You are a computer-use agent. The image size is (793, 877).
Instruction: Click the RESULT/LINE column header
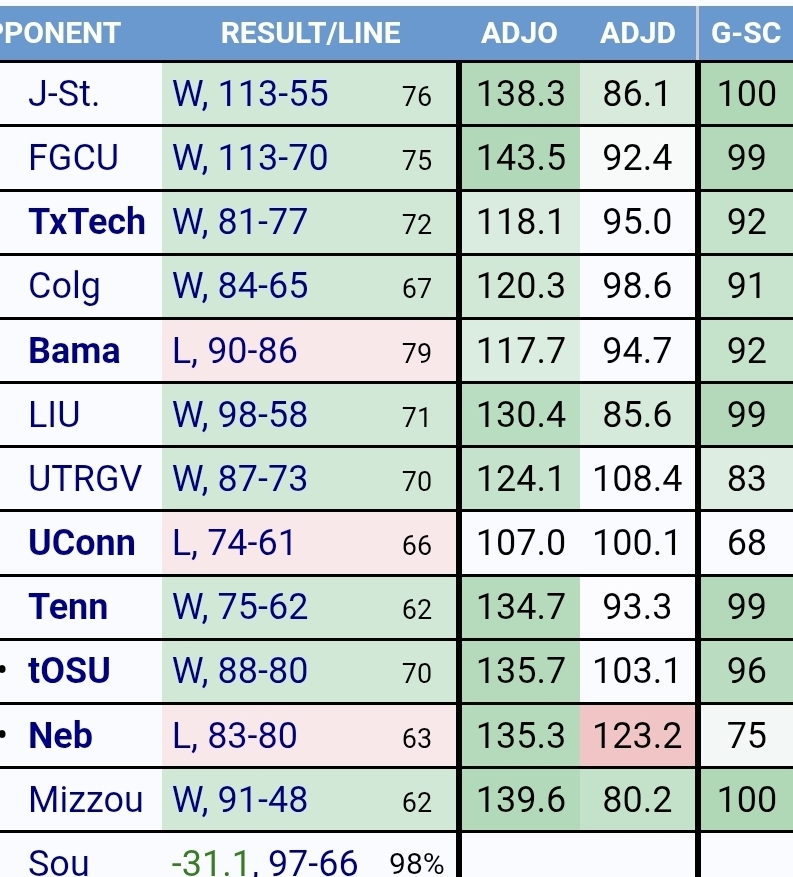click(310, 32)
